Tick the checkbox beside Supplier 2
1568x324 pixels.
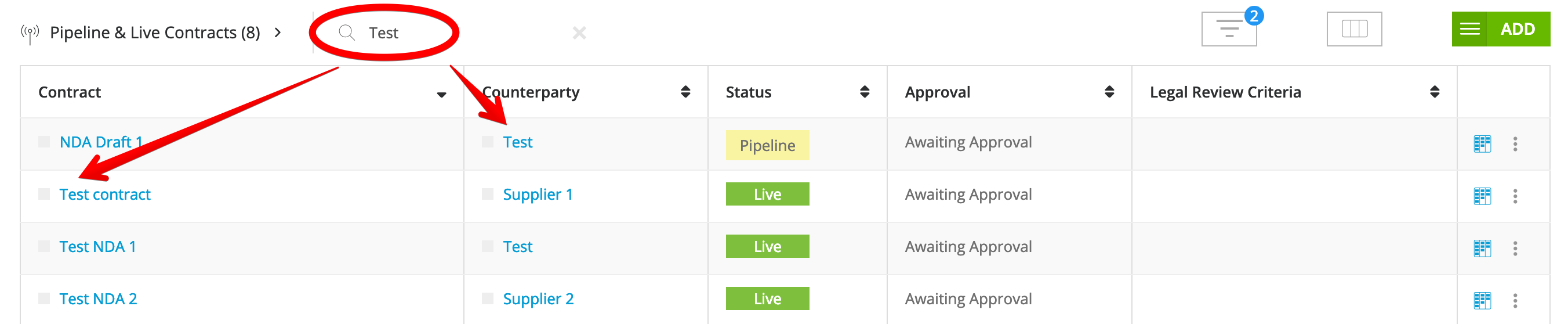click(x=488, y=298)
